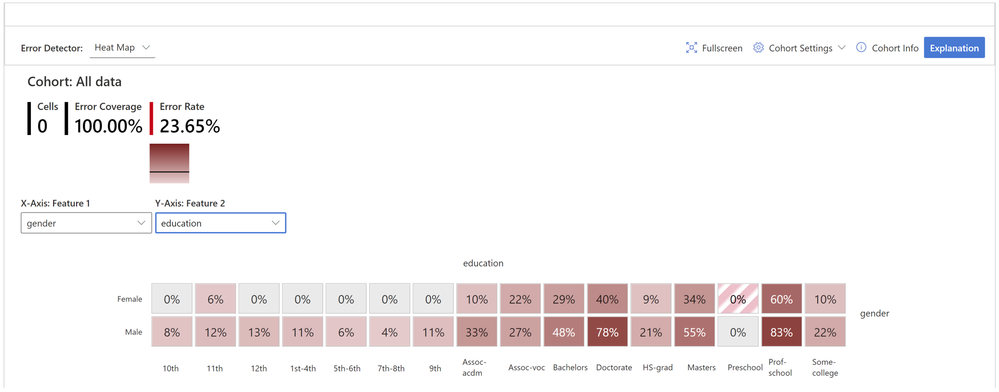Open the Y-Axis education feature dropdown
Screen dimensions: 999x392
[x=220, y=223]
